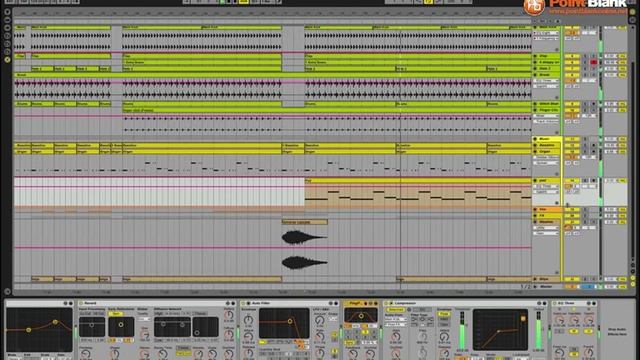Click the Reverb Freeze button

pos(183,348)
